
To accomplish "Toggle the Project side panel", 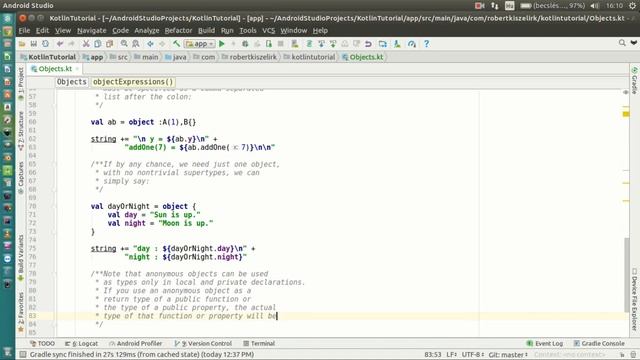I will click(21, 84).
